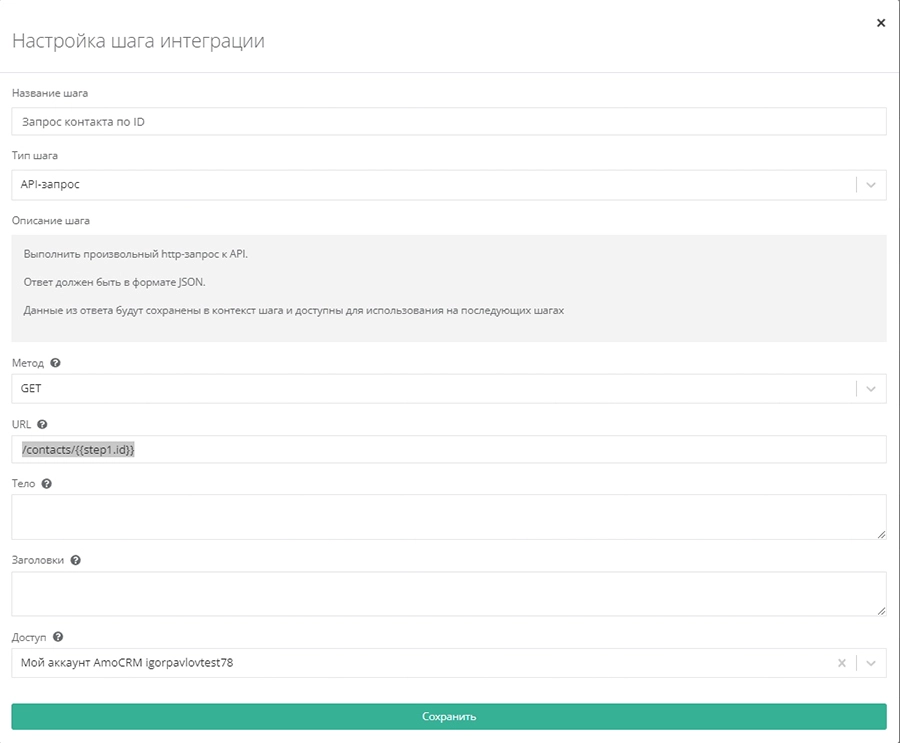Image resolution: width=900 pixels, height=743 pixels.
Task: Open the step type field showing API-запрос
Action: [x=430, y=185]
